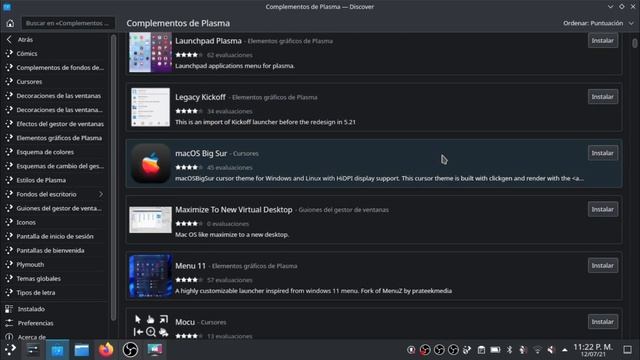Click the search field for Complementos
Viewport: 640px width, 360px height.
[x=68, y=23]
